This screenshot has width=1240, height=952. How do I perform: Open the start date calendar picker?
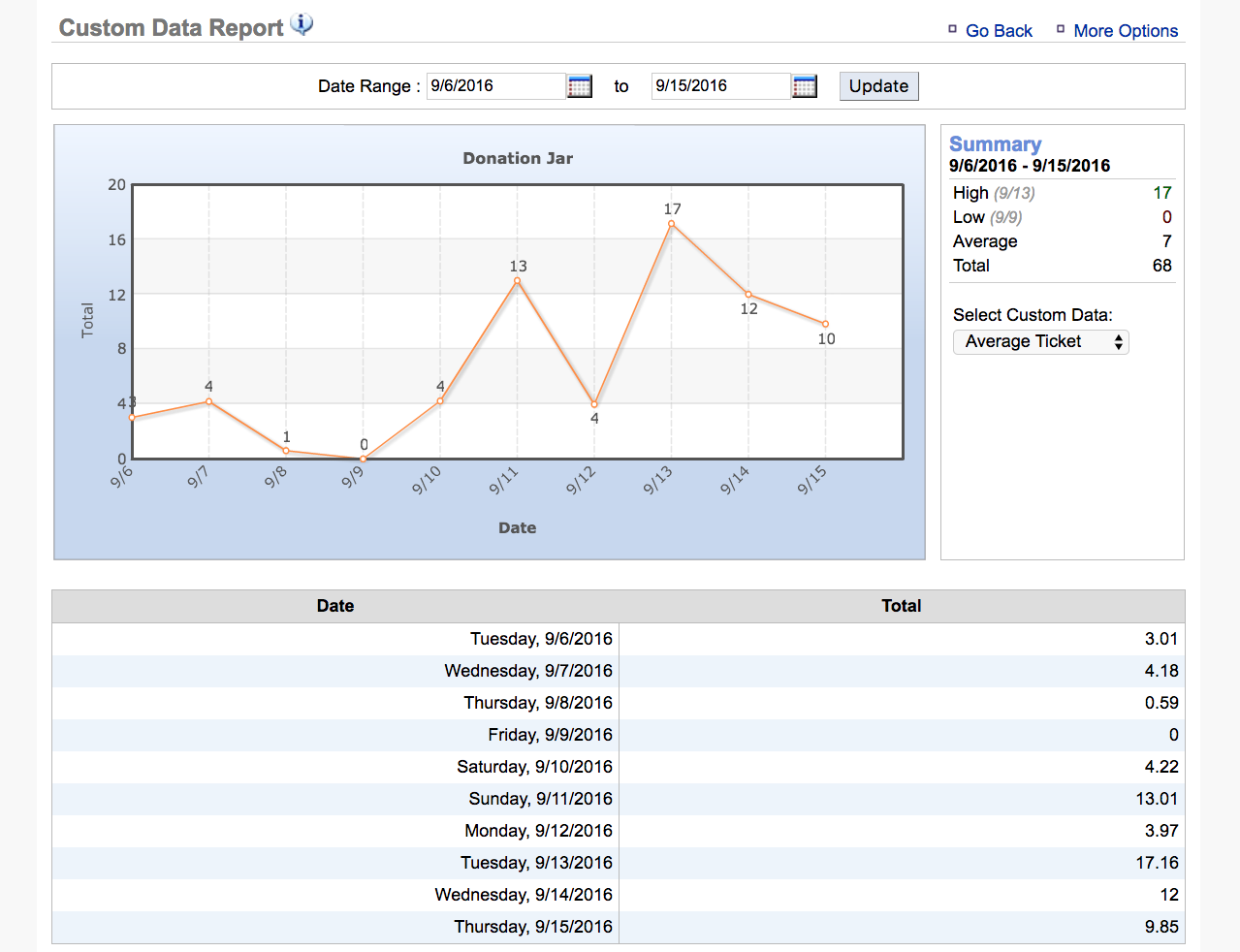pos(580,86)
